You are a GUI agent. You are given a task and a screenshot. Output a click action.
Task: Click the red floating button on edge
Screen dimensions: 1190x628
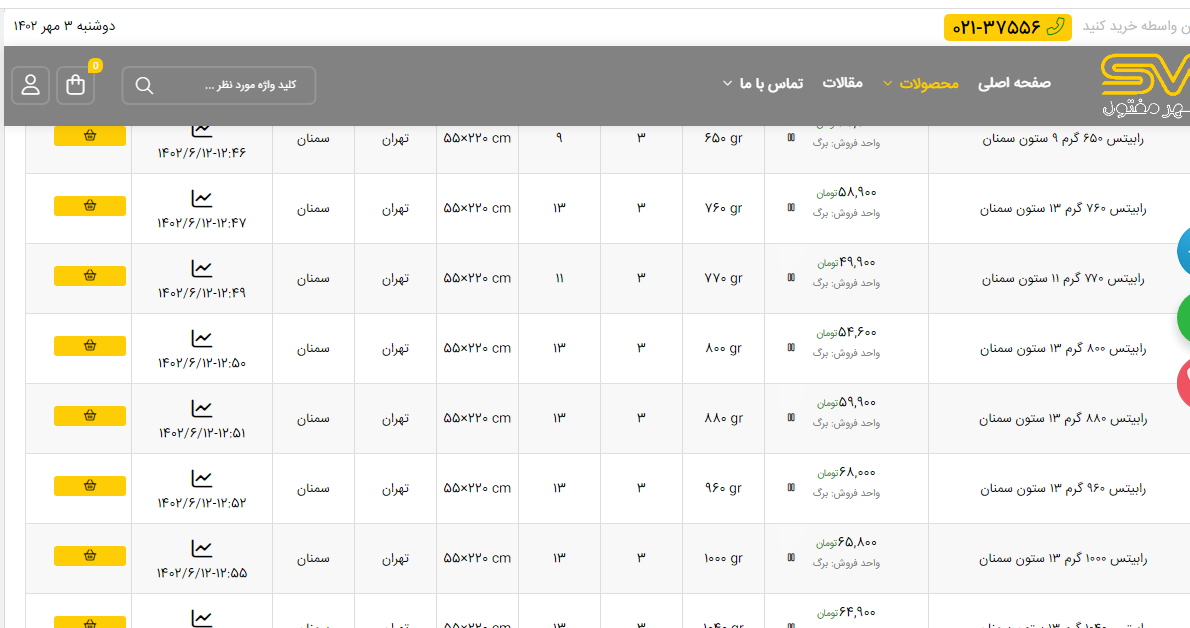(1183, 386)
